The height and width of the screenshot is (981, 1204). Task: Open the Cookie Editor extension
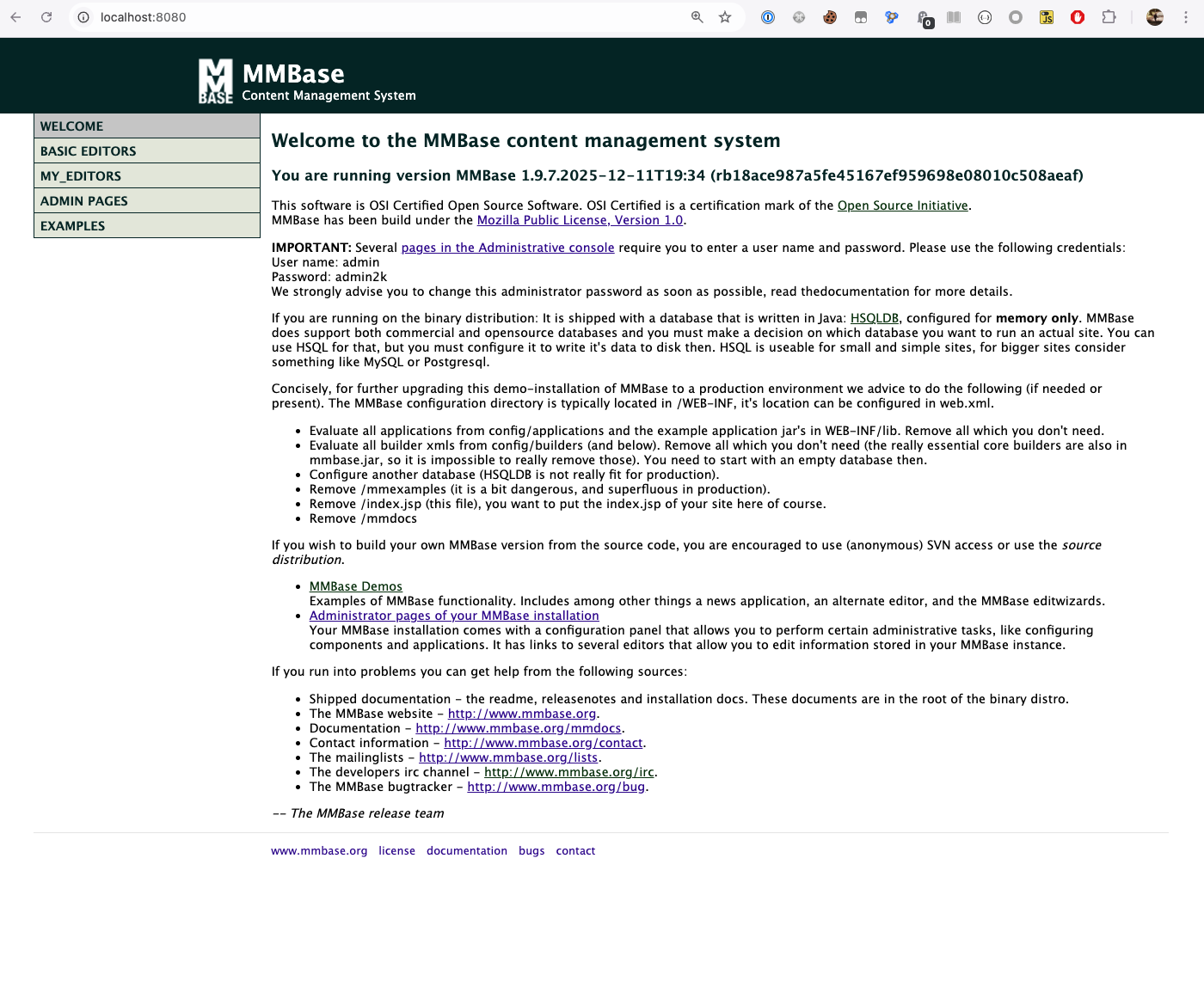[x=828, y=17]
